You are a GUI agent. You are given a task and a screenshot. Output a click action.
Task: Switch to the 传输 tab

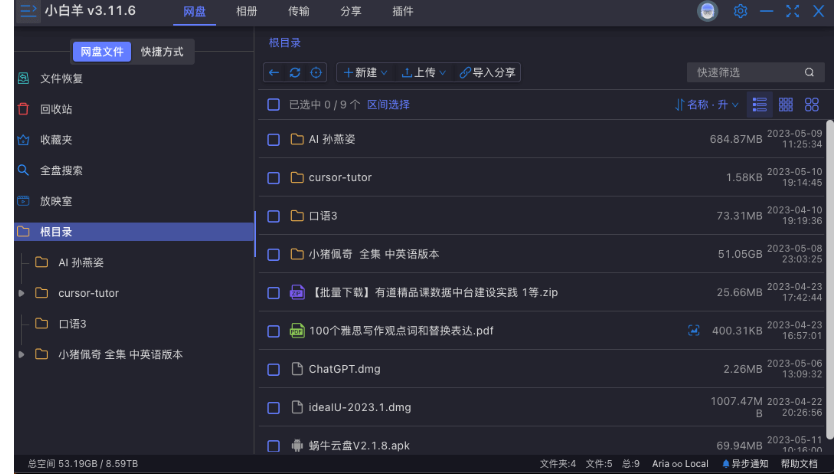coord(298,11)
